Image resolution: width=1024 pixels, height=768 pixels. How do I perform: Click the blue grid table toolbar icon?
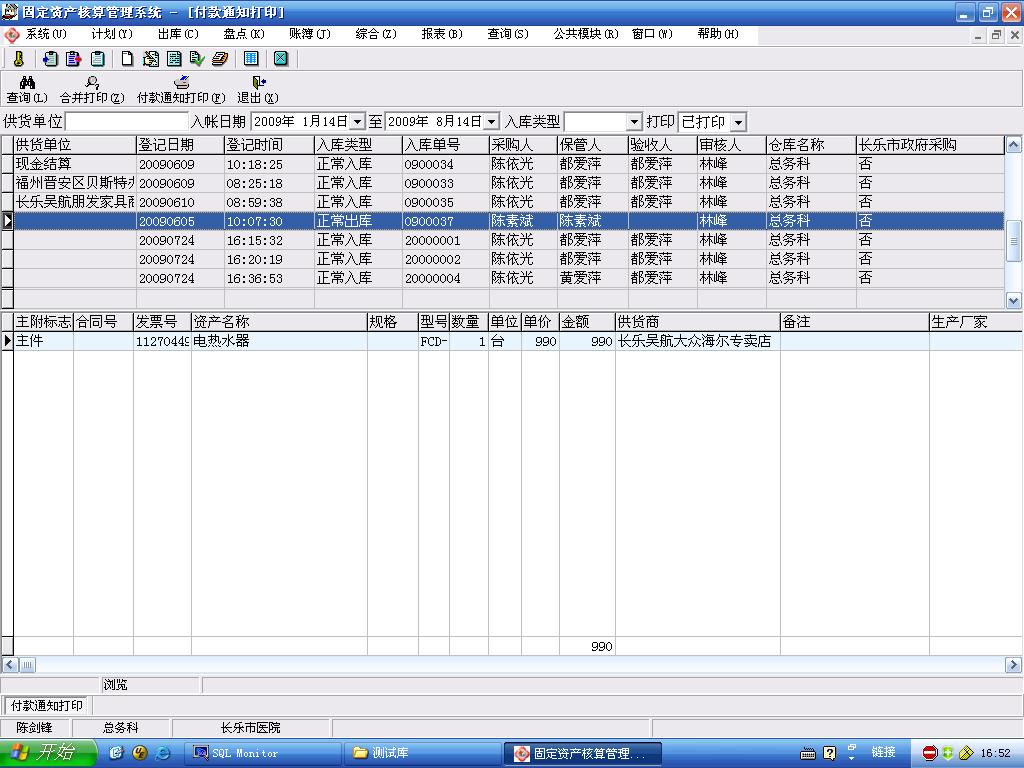point(251,59)
